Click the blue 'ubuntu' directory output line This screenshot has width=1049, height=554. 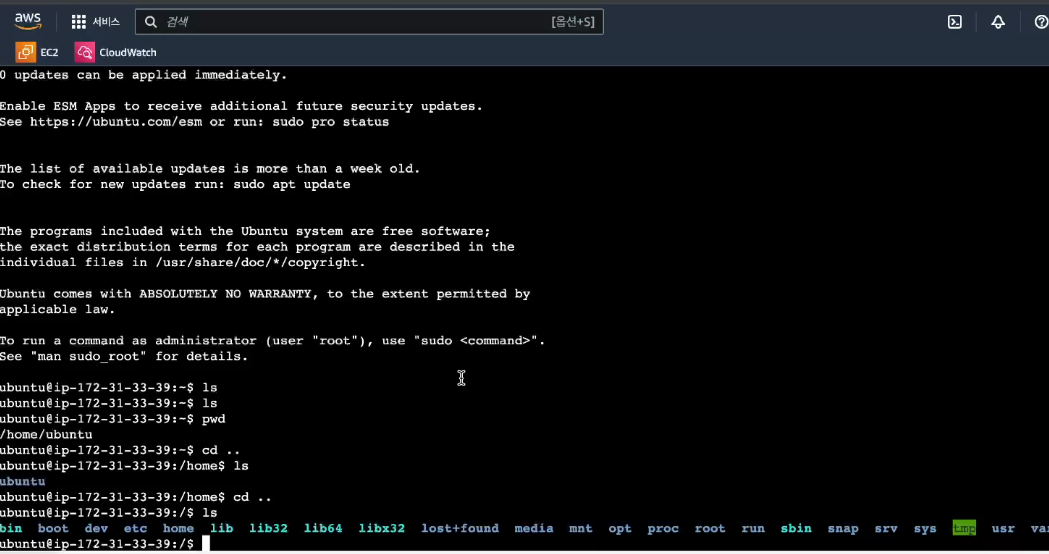click(x=23, y=481)
